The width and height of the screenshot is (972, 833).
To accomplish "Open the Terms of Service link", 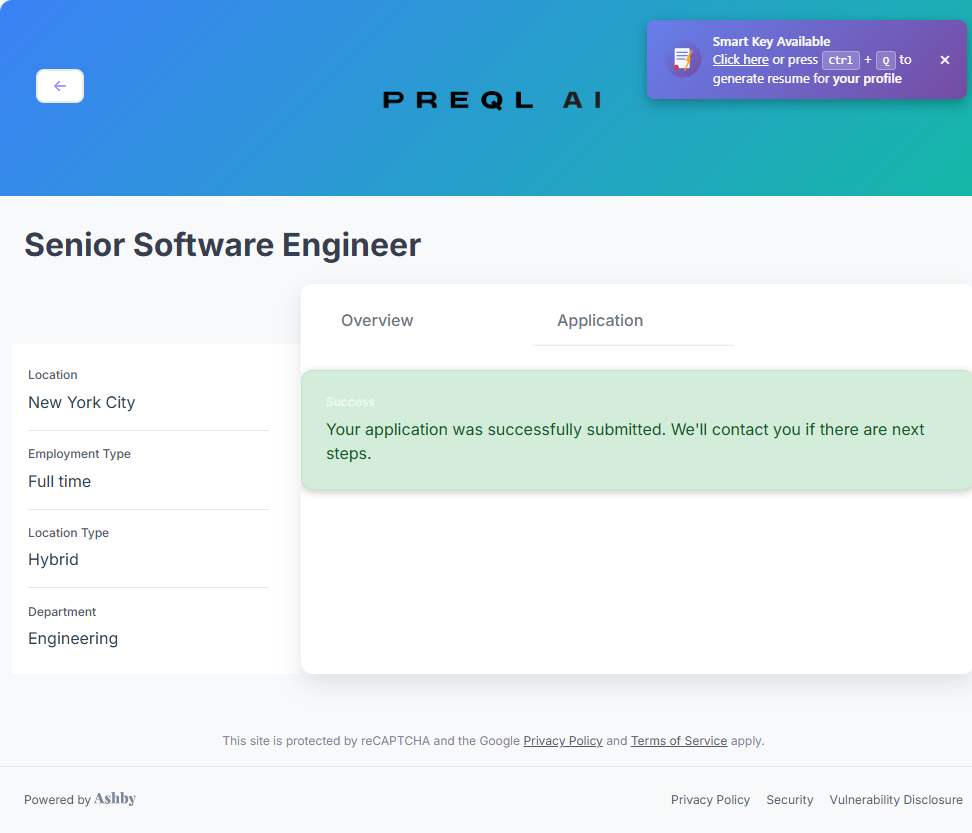I will tap(679, 741).
